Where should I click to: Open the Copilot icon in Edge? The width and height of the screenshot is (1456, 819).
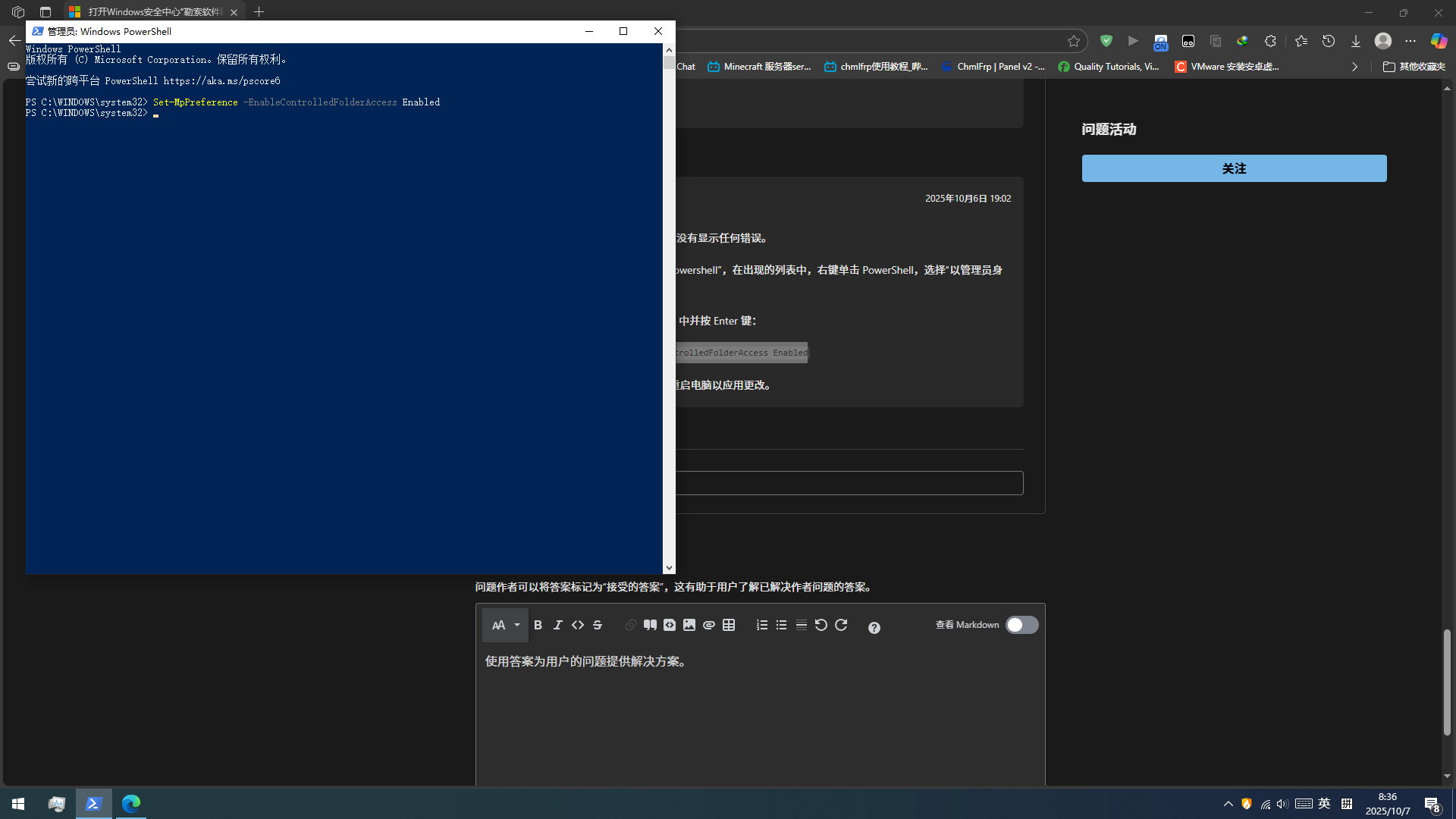[1438, 41]
